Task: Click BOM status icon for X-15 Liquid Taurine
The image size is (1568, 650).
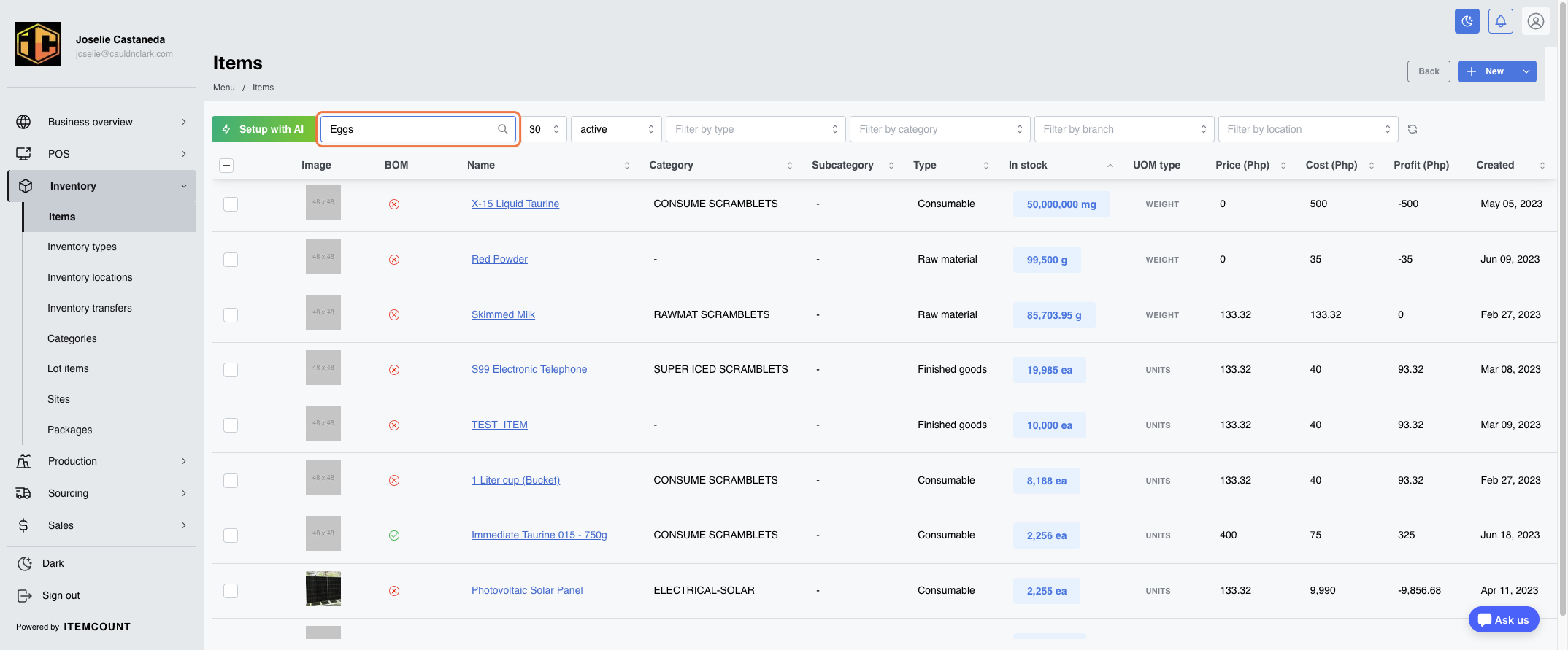Action: (x=394, y=204)
